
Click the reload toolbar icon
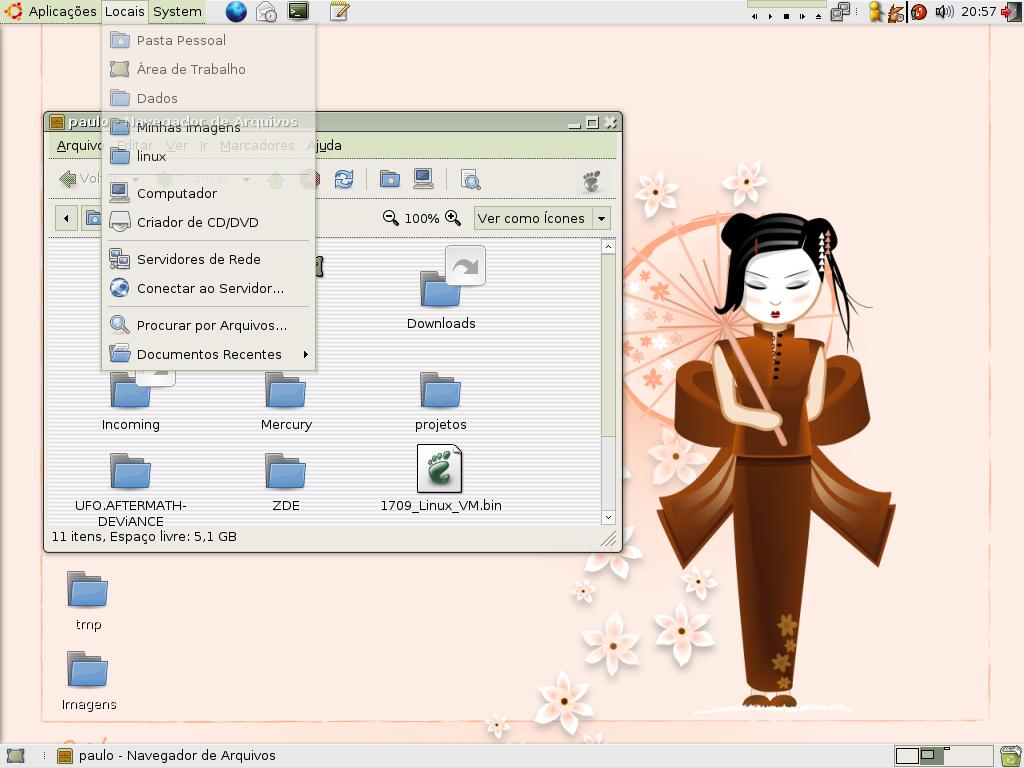coord(344,179)
